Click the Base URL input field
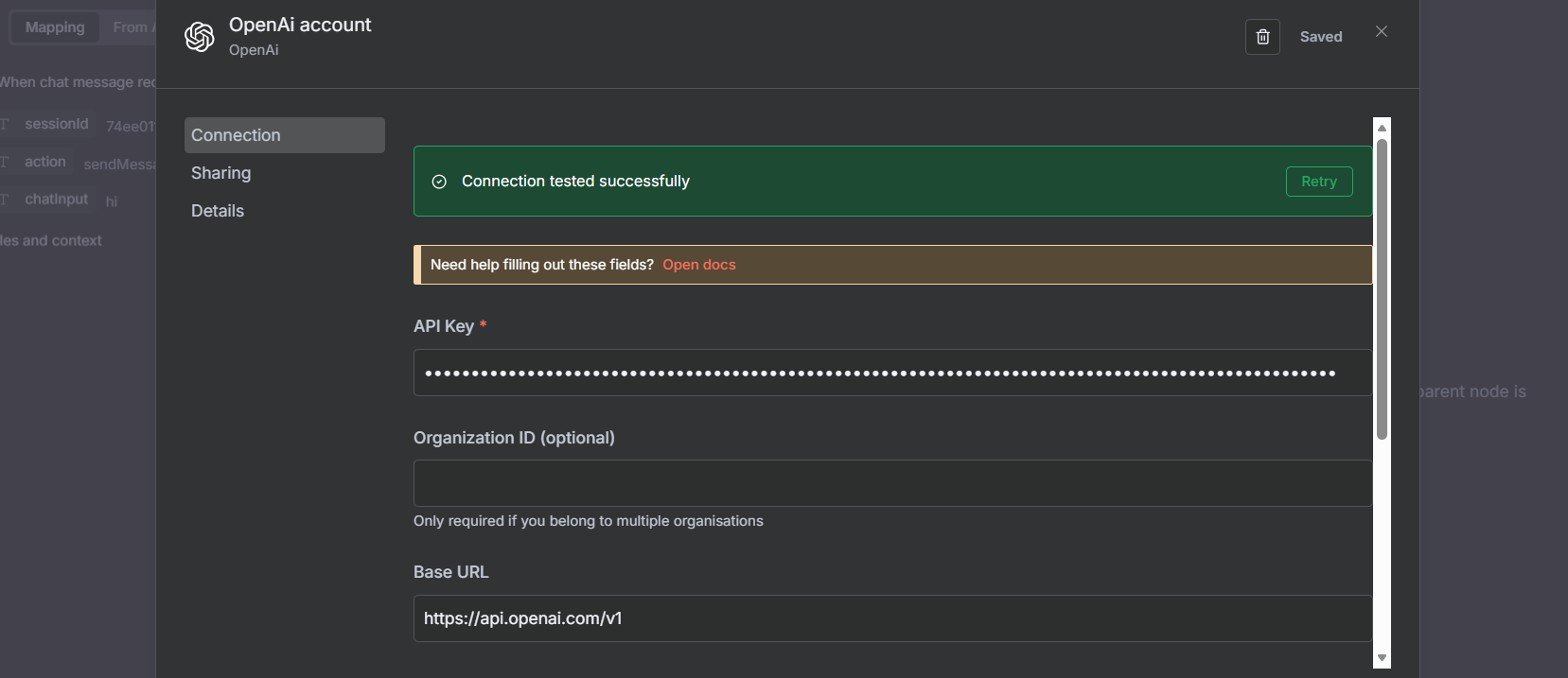1568x678 pixels. coord(891,618)
